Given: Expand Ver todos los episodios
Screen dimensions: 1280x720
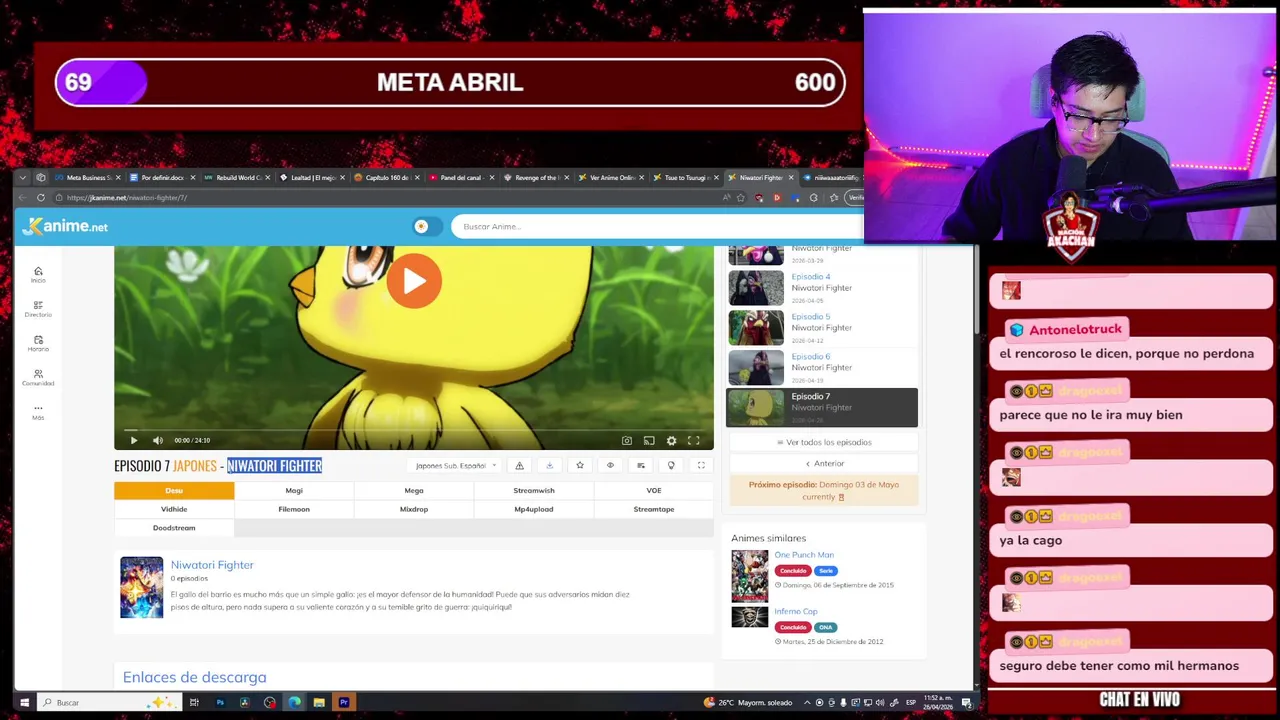Looking at the screenshot, I should coord(824,442).
